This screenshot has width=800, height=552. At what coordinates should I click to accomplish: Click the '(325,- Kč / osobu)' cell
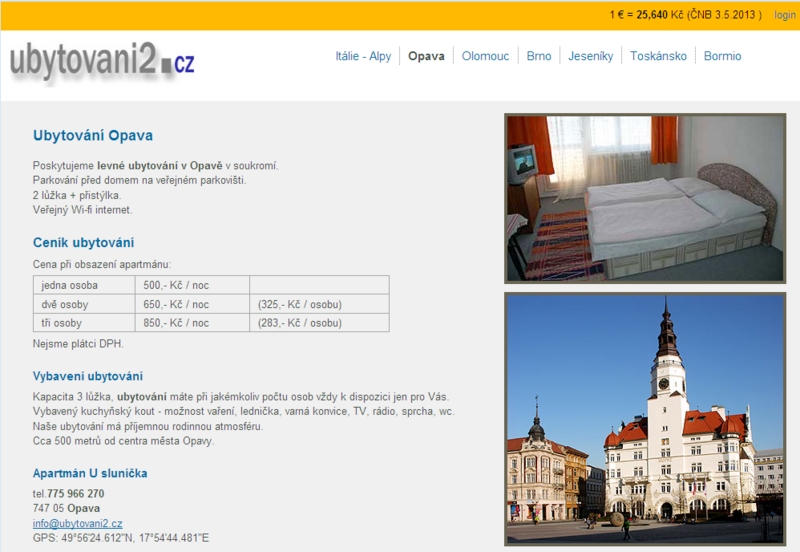pyautogui.click(x=319, y=304)
